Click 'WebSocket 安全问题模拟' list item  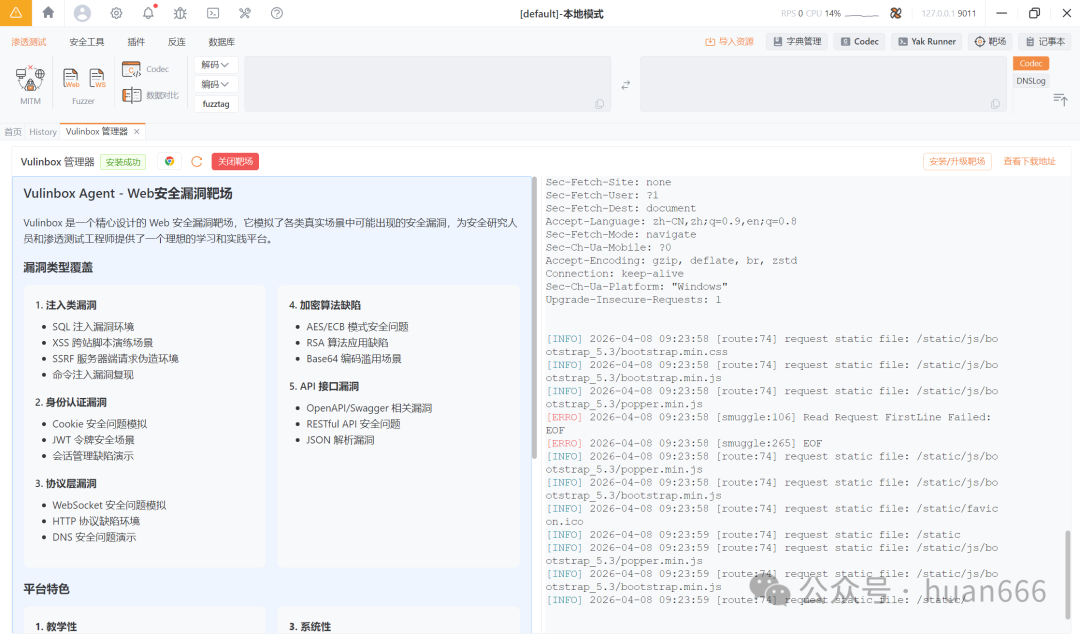[109, 505]
